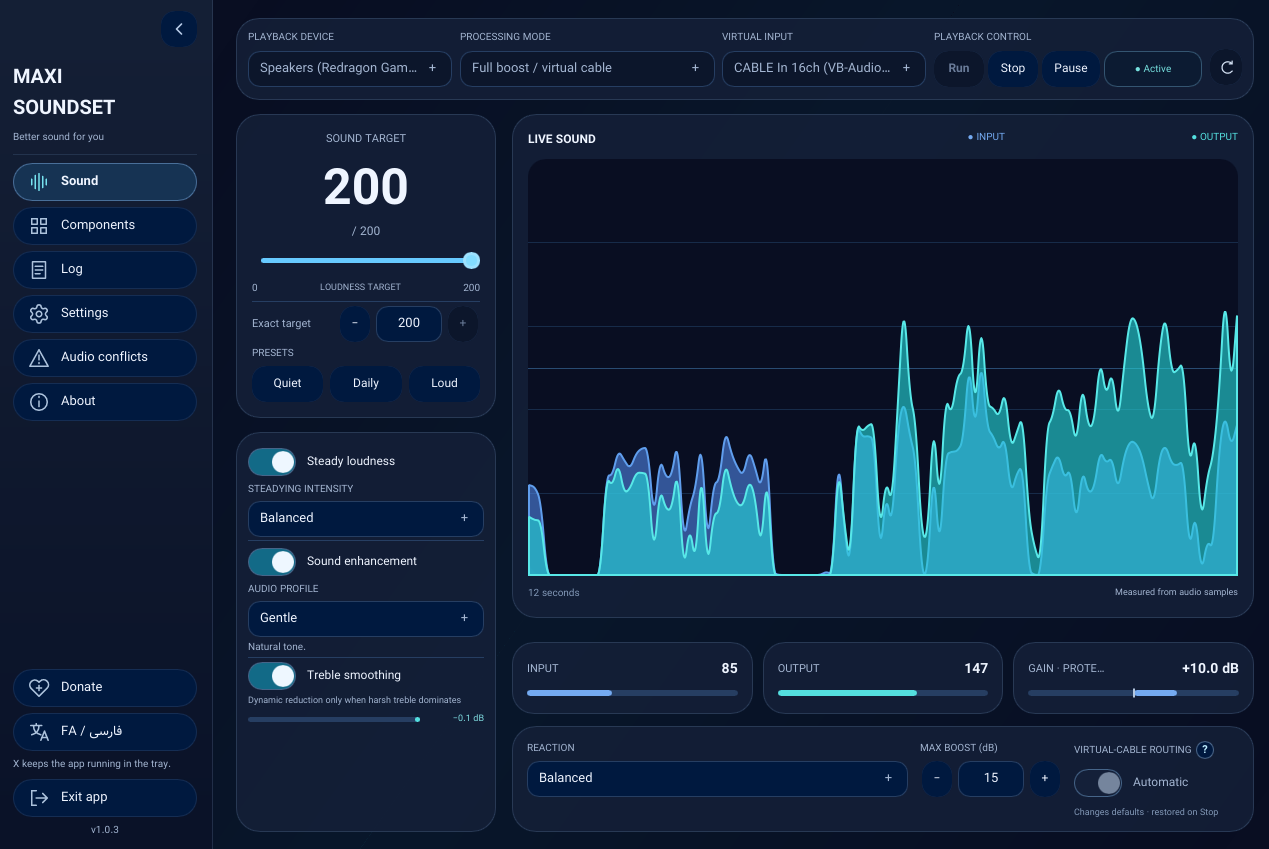The image size is (1269, 849).
Task: Open the Reaction dropdown
Action: pos(717,778)
